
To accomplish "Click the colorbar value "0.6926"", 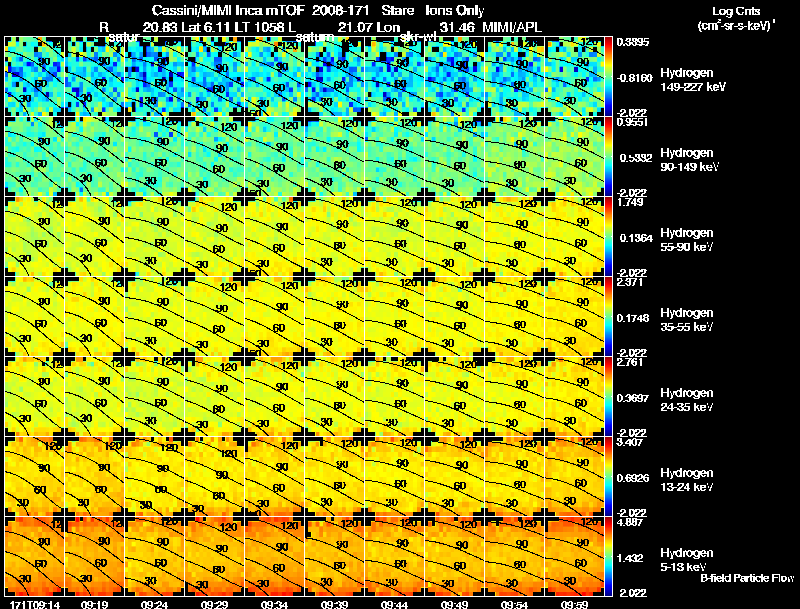I will click(633, 478).
